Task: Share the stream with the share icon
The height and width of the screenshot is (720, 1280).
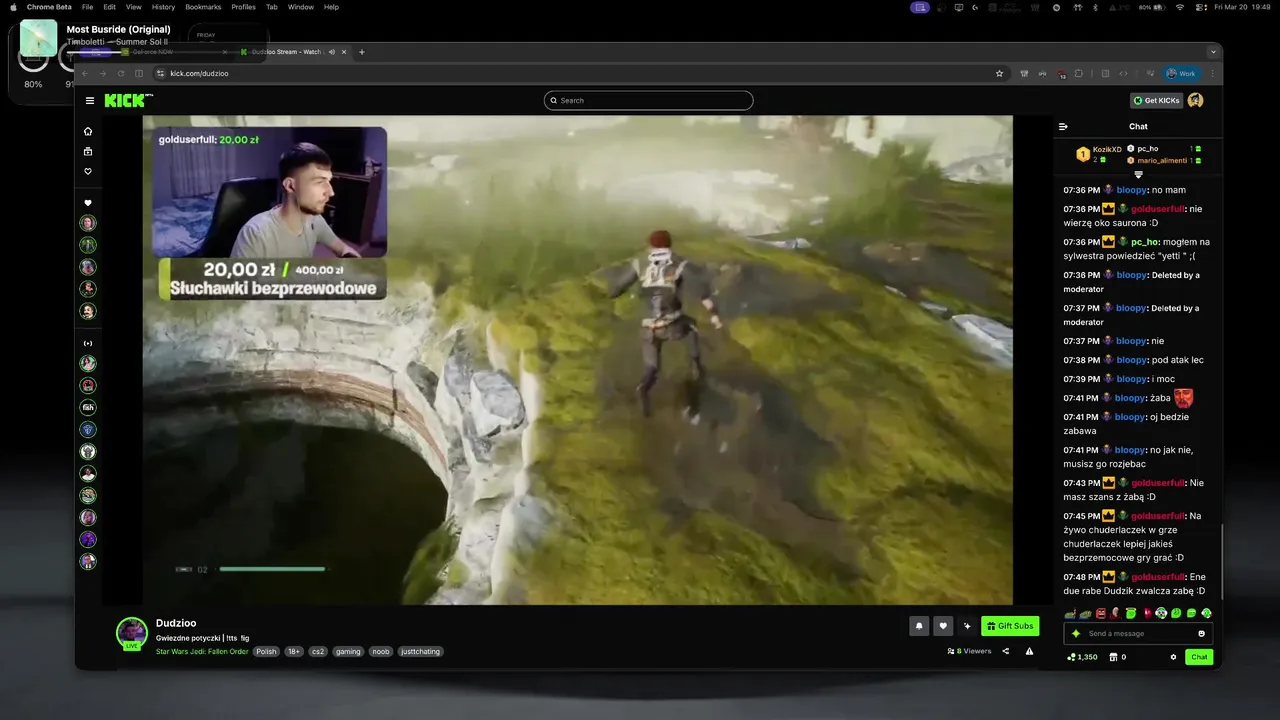Action: coord(1005,651)
